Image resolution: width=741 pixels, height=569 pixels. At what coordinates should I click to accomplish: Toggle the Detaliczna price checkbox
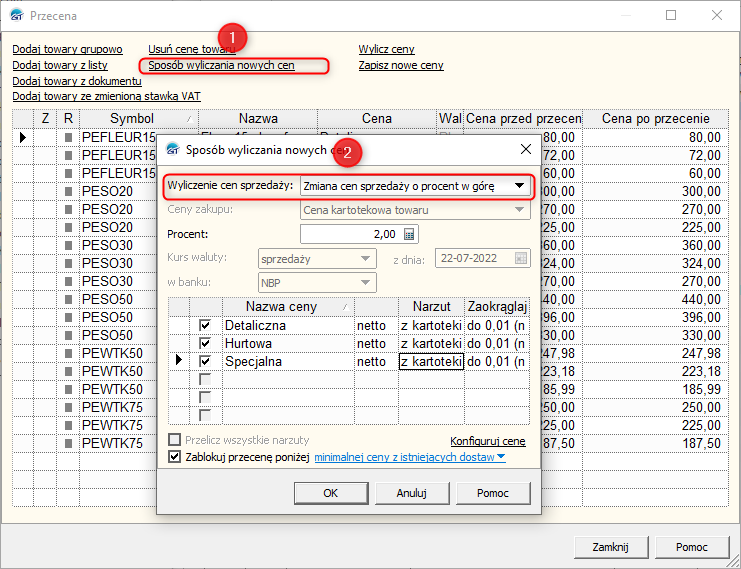click(205, 325)
